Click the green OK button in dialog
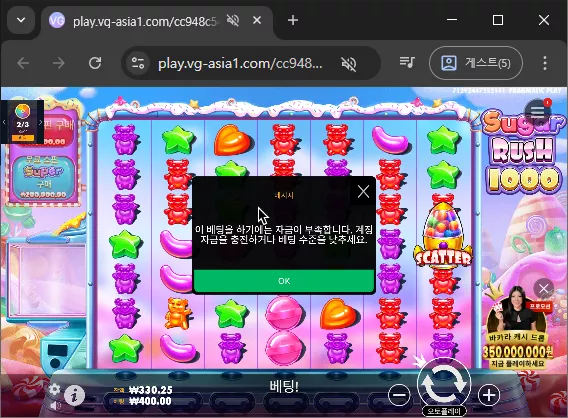The image size is (568, 418). [x=284, y=281]
